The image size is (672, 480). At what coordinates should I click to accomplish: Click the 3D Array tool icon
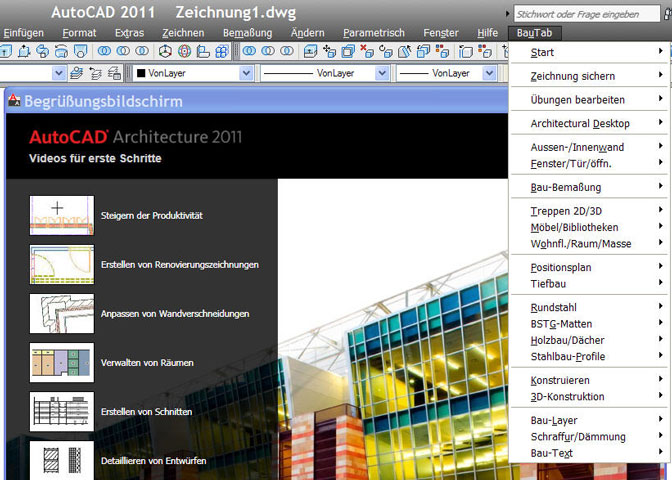pyautogui.click(x=222, y=51)
